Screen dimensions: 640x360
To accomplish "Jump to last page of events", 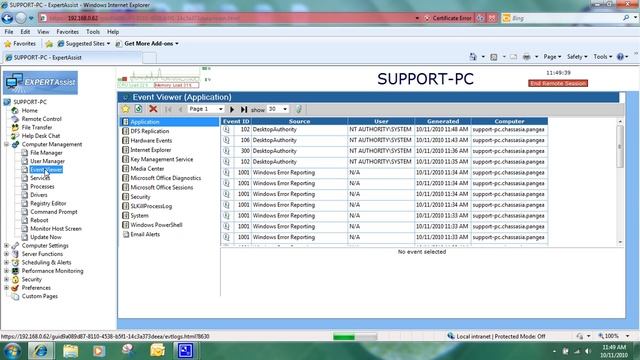I will click(x=244, y=109).
